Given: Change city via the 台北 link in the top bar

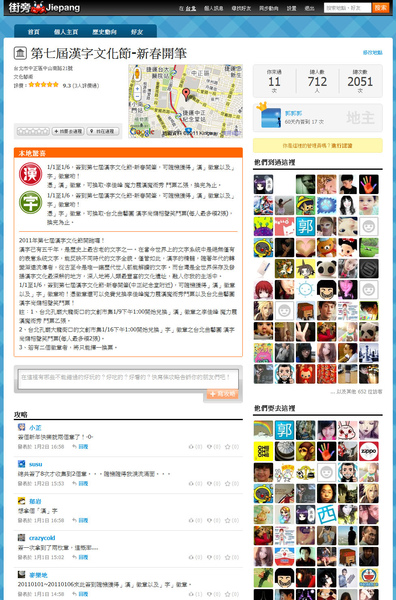Looking at the screenshot, I should (x=191, y=8).
